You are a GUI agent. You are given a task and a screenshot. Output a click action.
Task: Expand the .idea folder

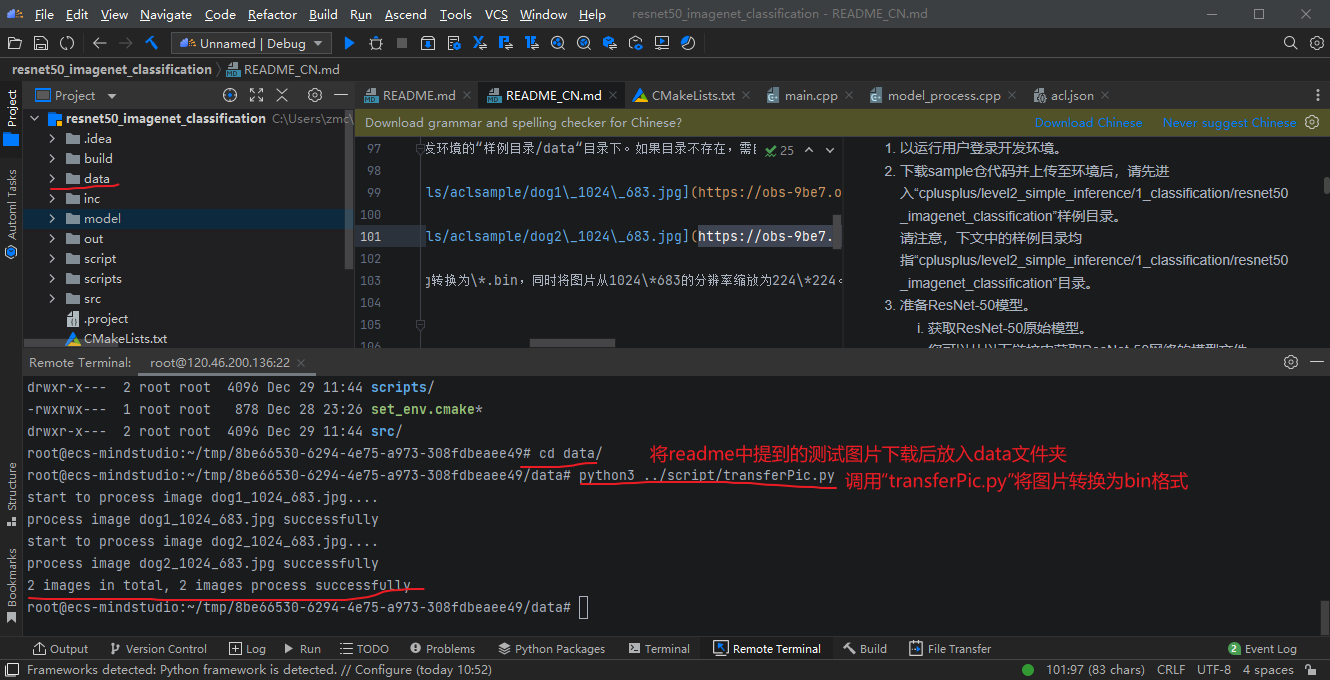coord(52,138)
